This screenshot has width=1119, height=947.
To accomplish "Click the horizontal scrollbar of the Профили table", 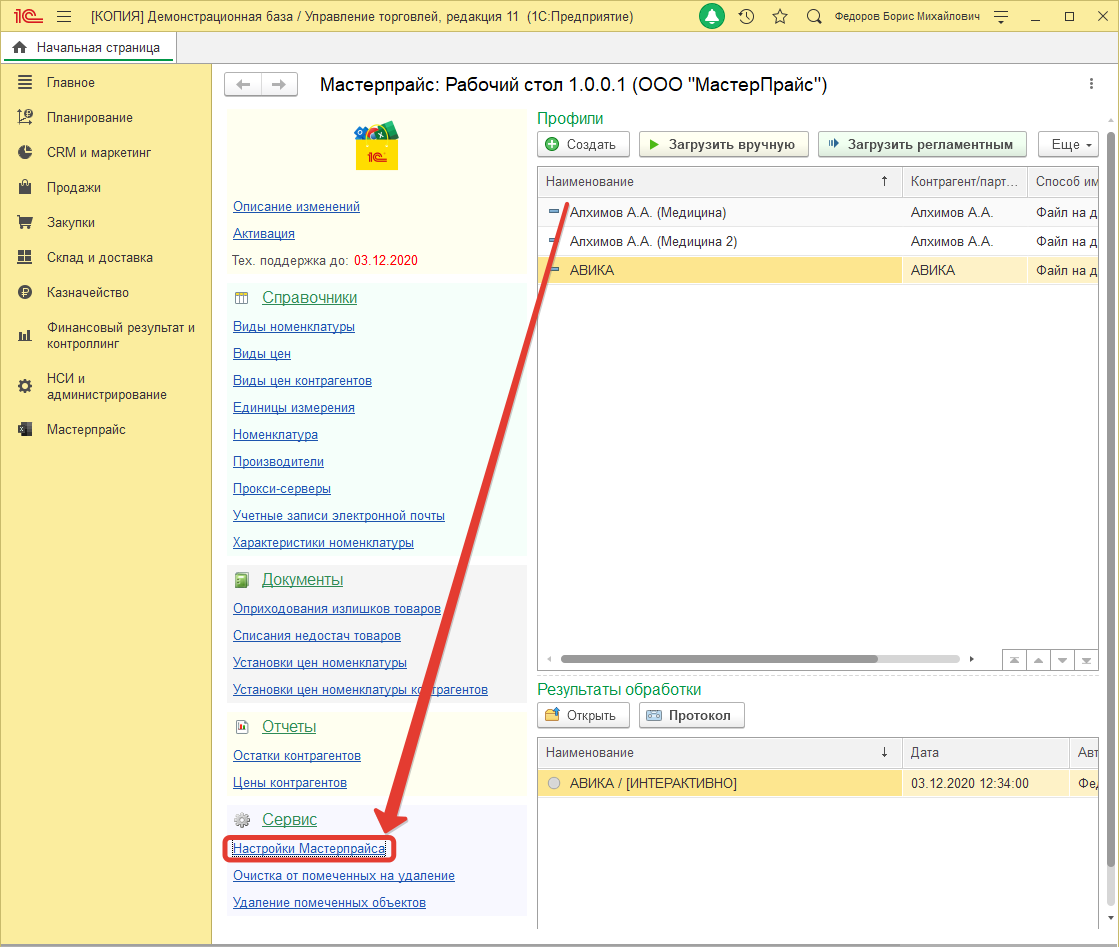I will pyautogui.click(x=718, y=659).
